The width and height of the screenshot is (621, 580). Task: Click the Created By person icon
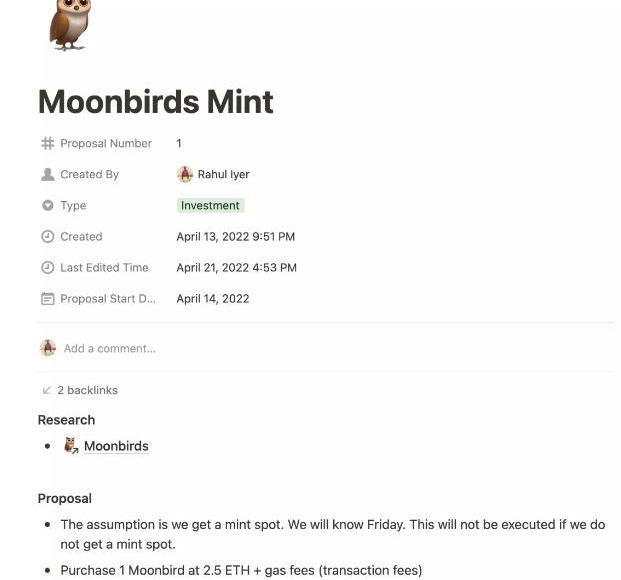(x=48, y=174)
